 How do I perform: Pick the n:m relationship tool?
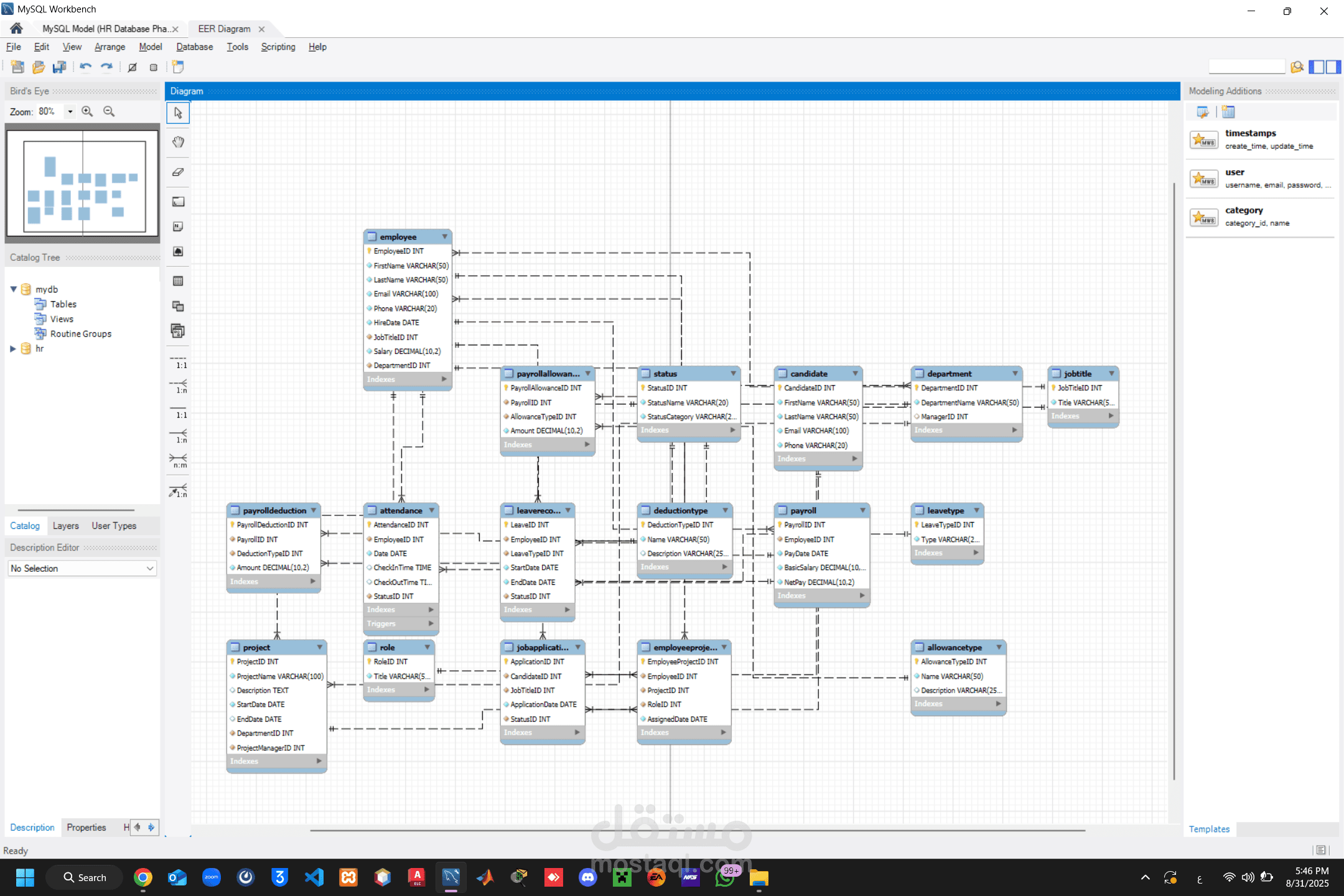click(x=178, y=461)
